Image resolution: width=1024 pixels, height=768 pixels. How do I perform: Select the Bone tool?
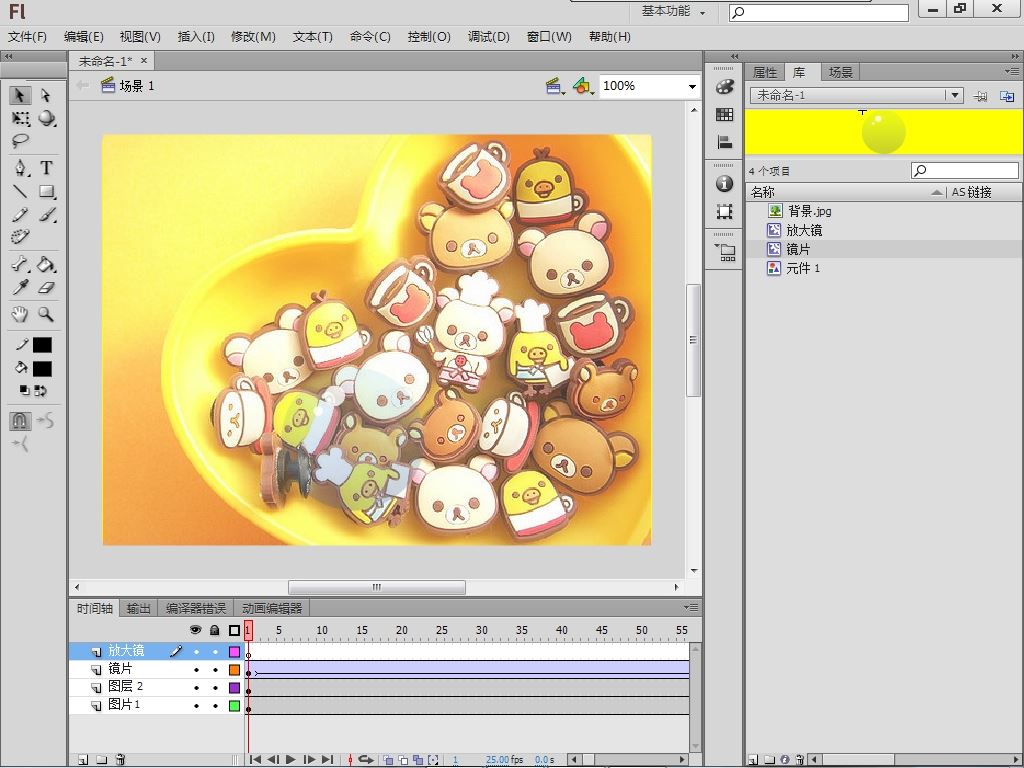click(x=20, y=264)
